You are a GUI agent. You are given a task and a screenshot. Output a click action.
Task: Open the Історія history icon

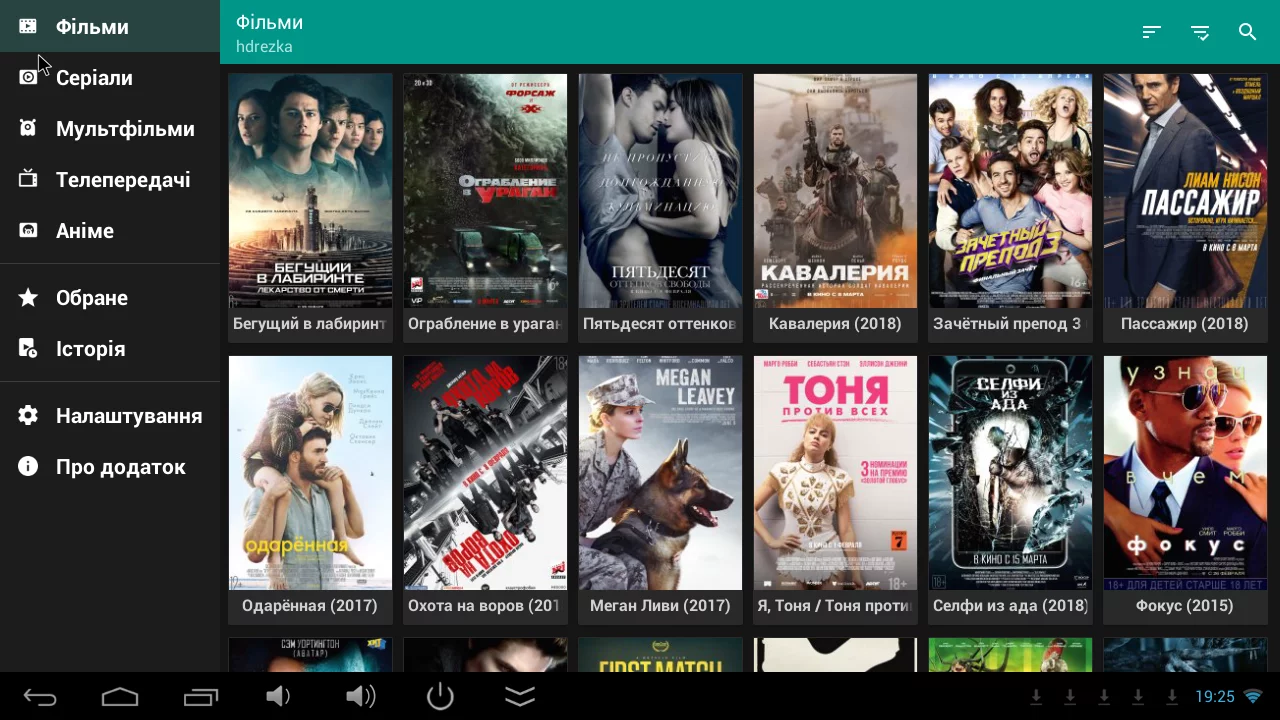(x=28, y=348)
